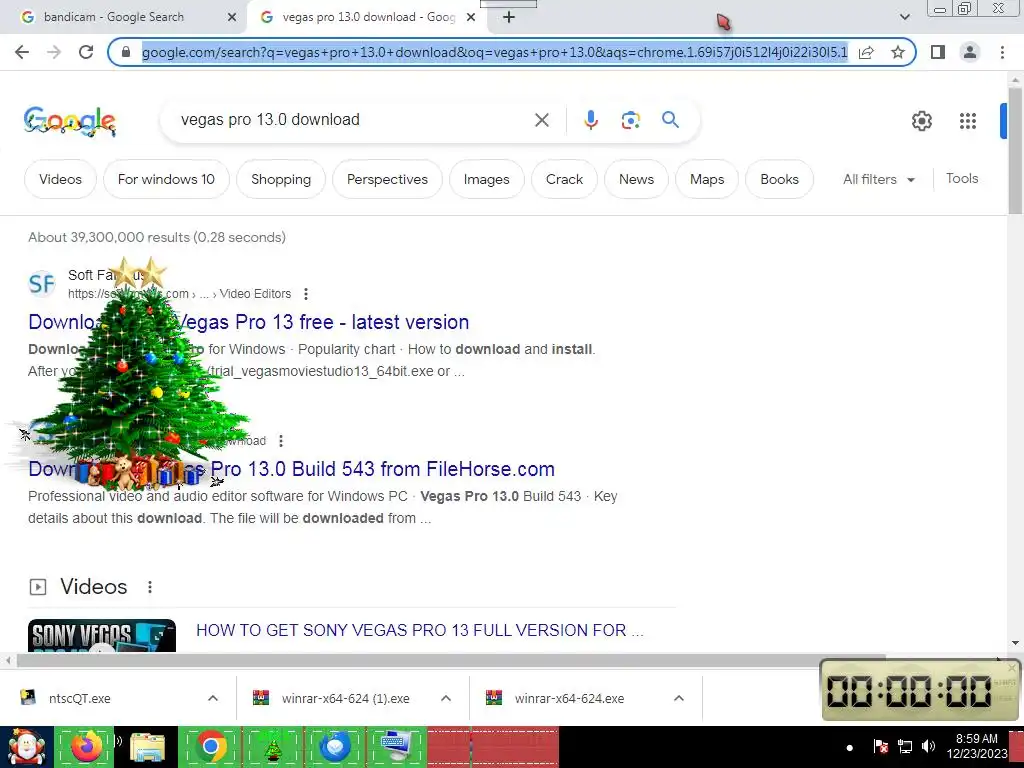Click the network tray icon

pos(904,746)
